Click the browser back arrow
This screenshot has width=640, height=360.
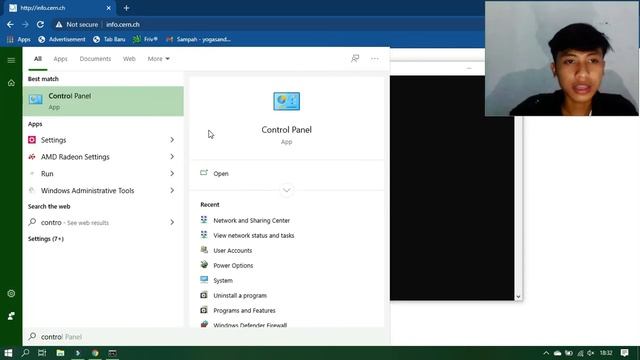pos(10,24)
